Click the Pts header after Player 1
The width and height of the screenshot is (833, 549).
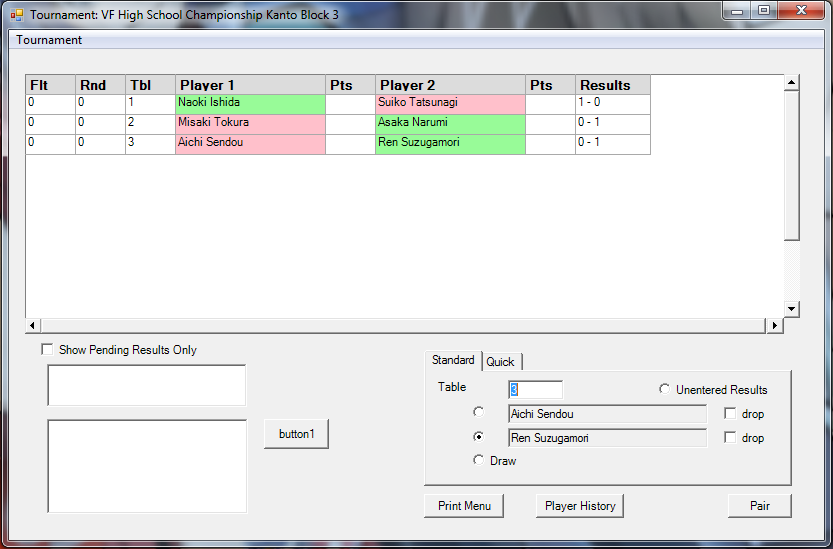(x=351, y=85)
